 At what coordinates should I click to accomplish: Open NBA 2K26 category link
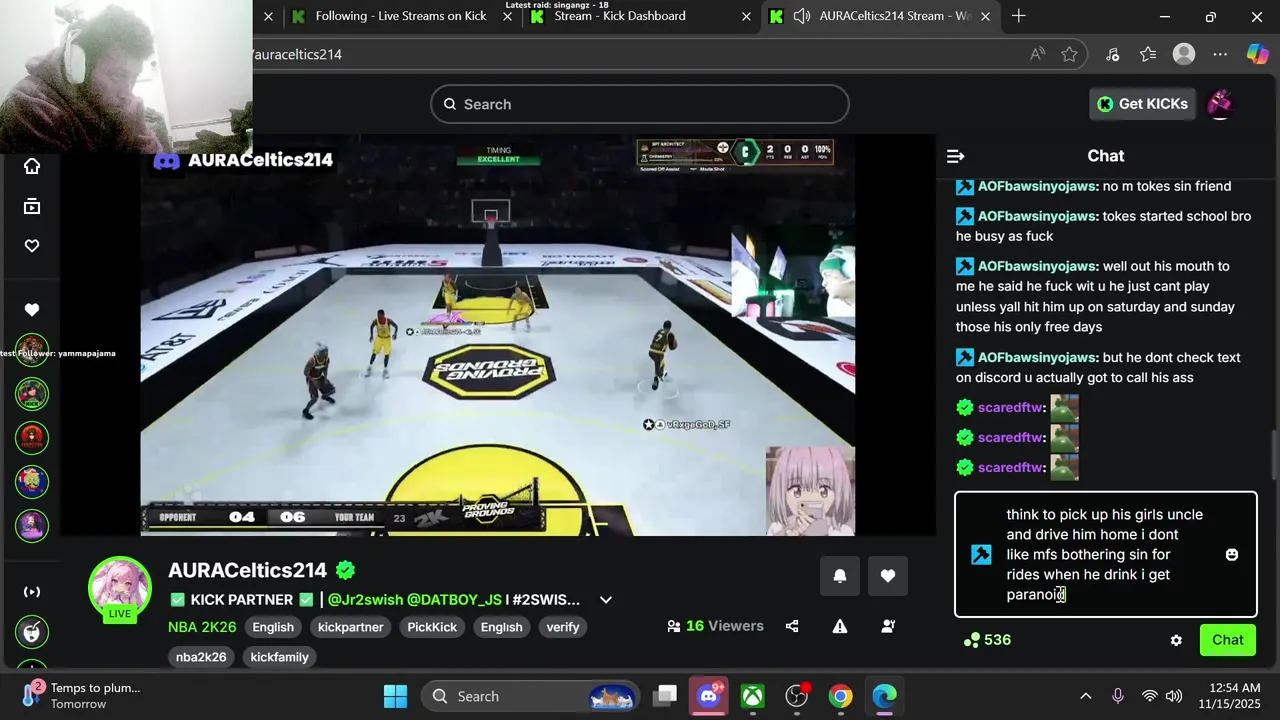[202, 627]
